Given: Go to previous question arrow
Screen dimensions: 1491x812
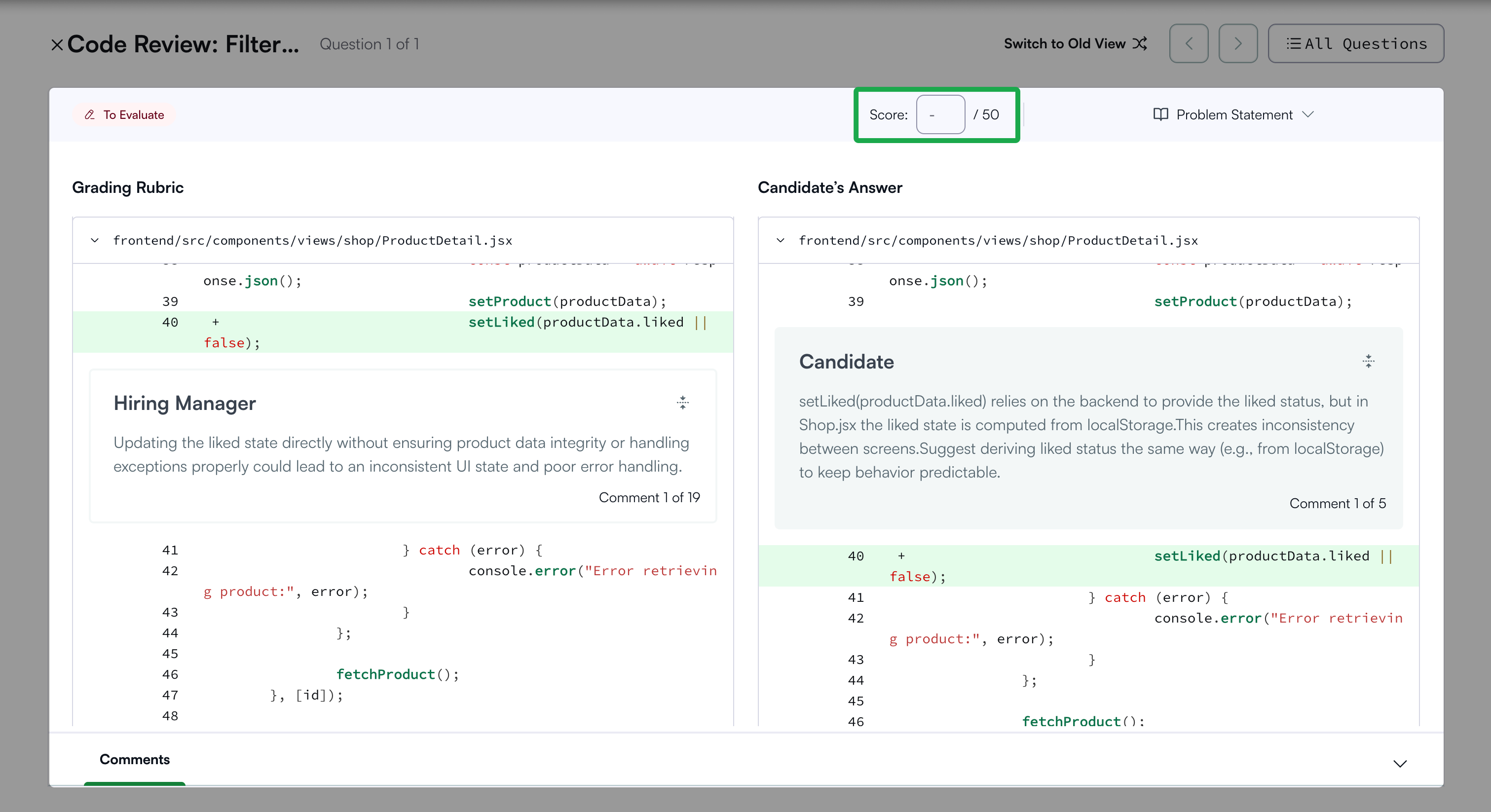Looking at the screenshot, I should point(1188,43).
